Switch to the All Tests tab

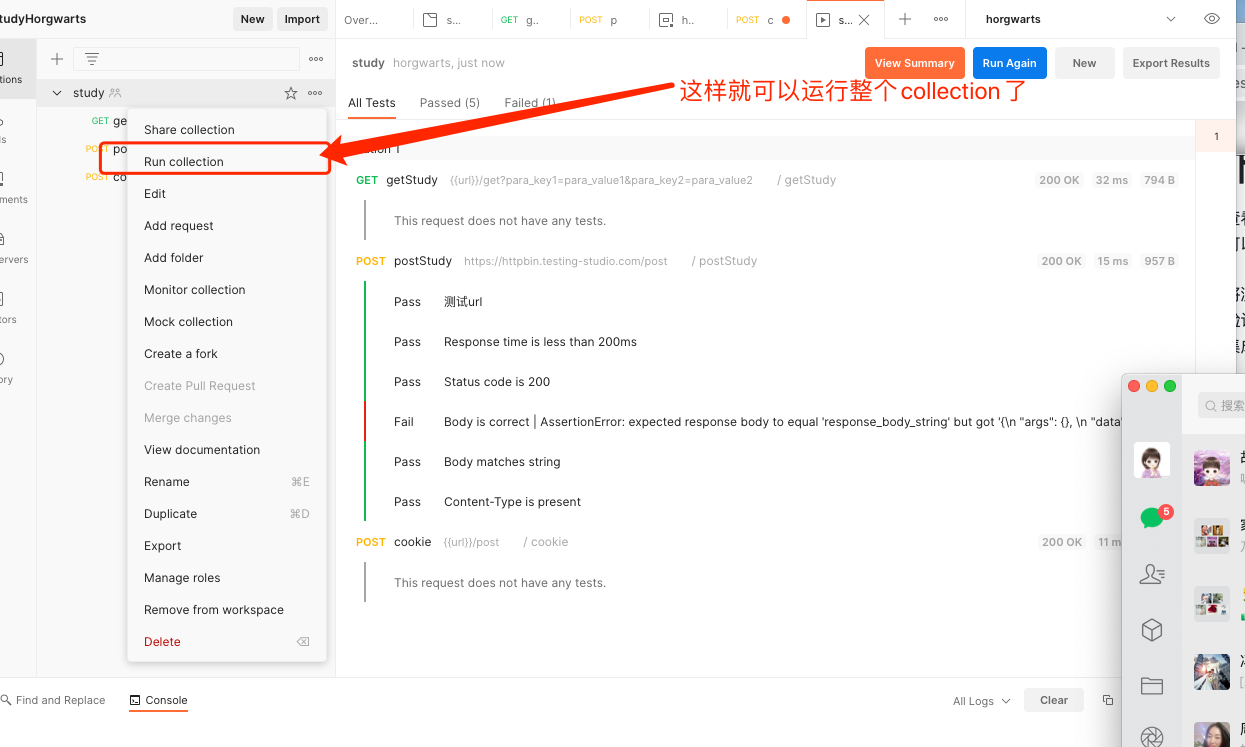[372, 103]
